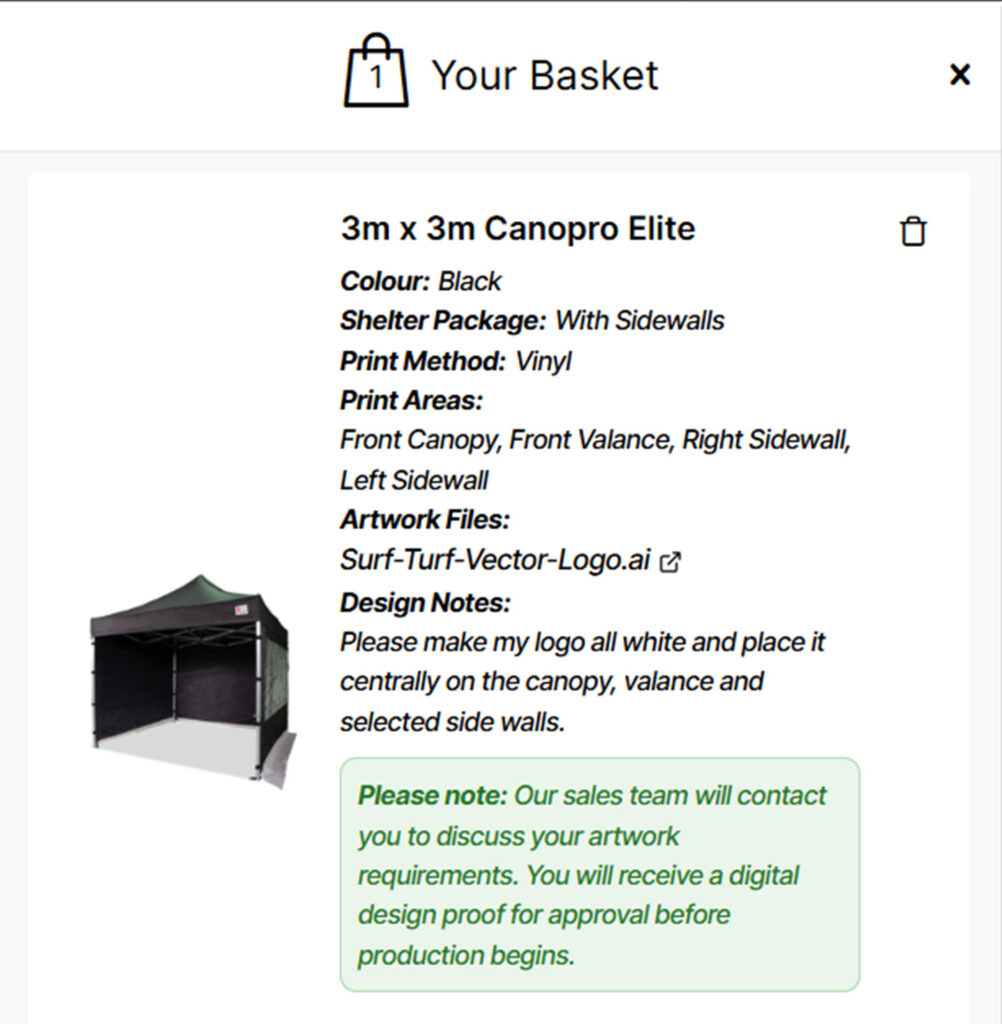The width and height of the screenshot is (1002, 1024).
Task: Click the Your Basket heading
Action: (543, 74)
